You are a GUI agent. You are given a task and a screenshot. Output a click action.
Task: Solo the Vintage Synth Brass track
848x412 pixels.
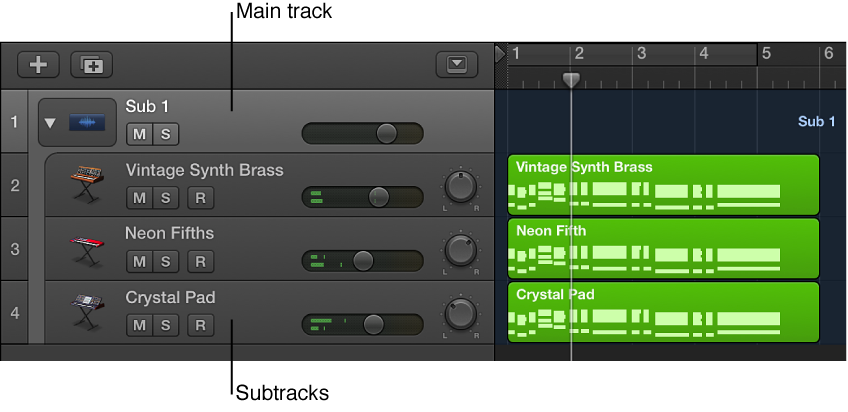coord(165,198)
